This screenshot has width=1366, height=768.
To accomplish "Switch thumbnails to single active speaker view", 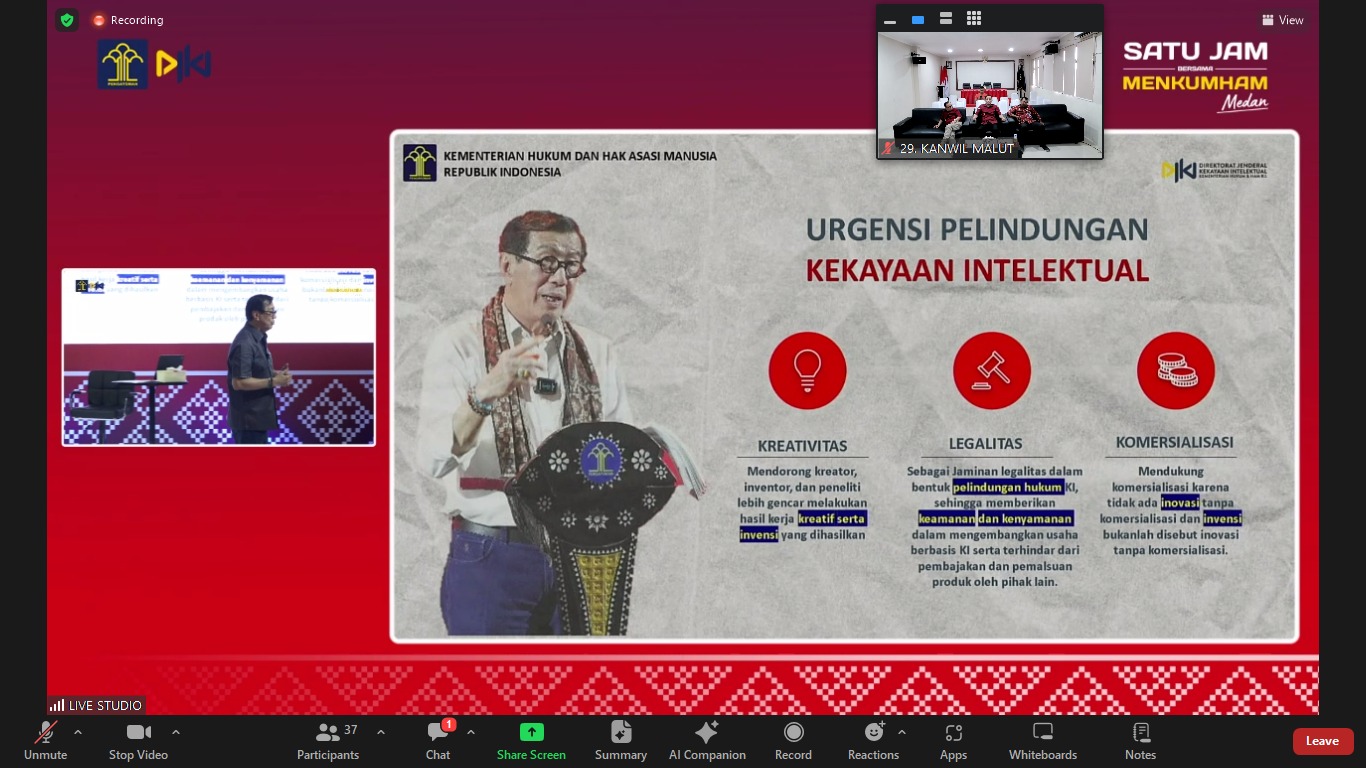I will click(918, 19).
